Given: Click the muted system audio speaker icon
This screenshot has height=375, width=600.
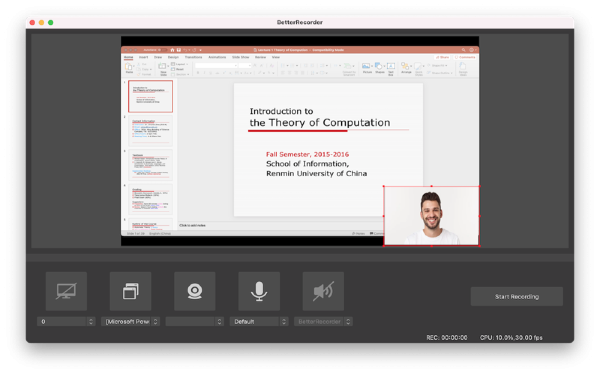Looking at the screenshot, I should pyautogui.click(x=323, y=291).
